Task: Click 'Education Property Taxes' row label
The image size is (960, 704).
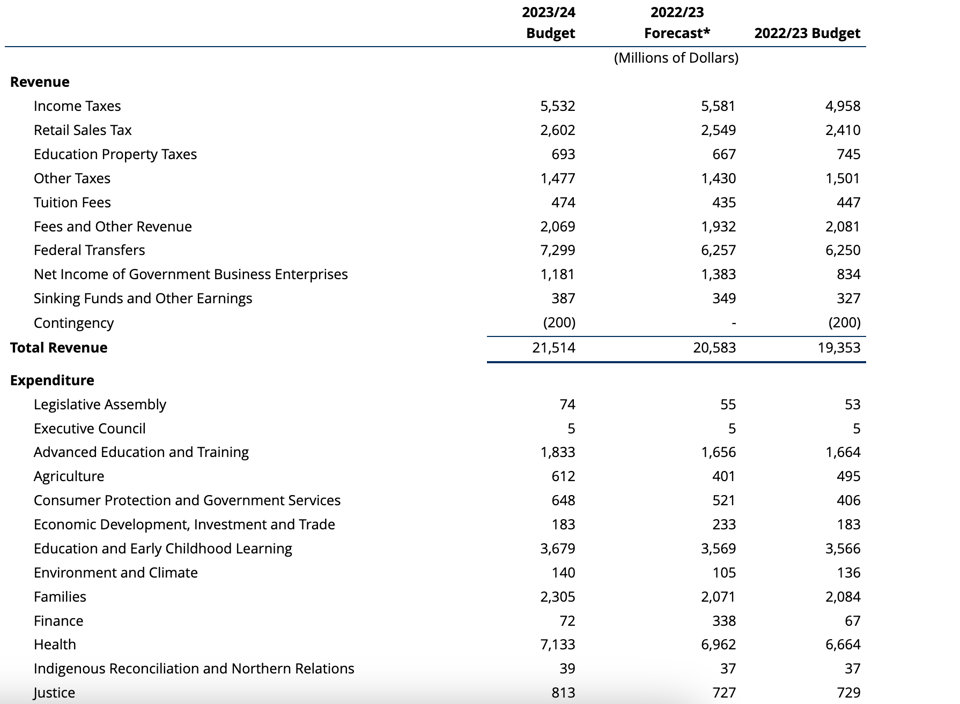Action: [x=115, y=154]
